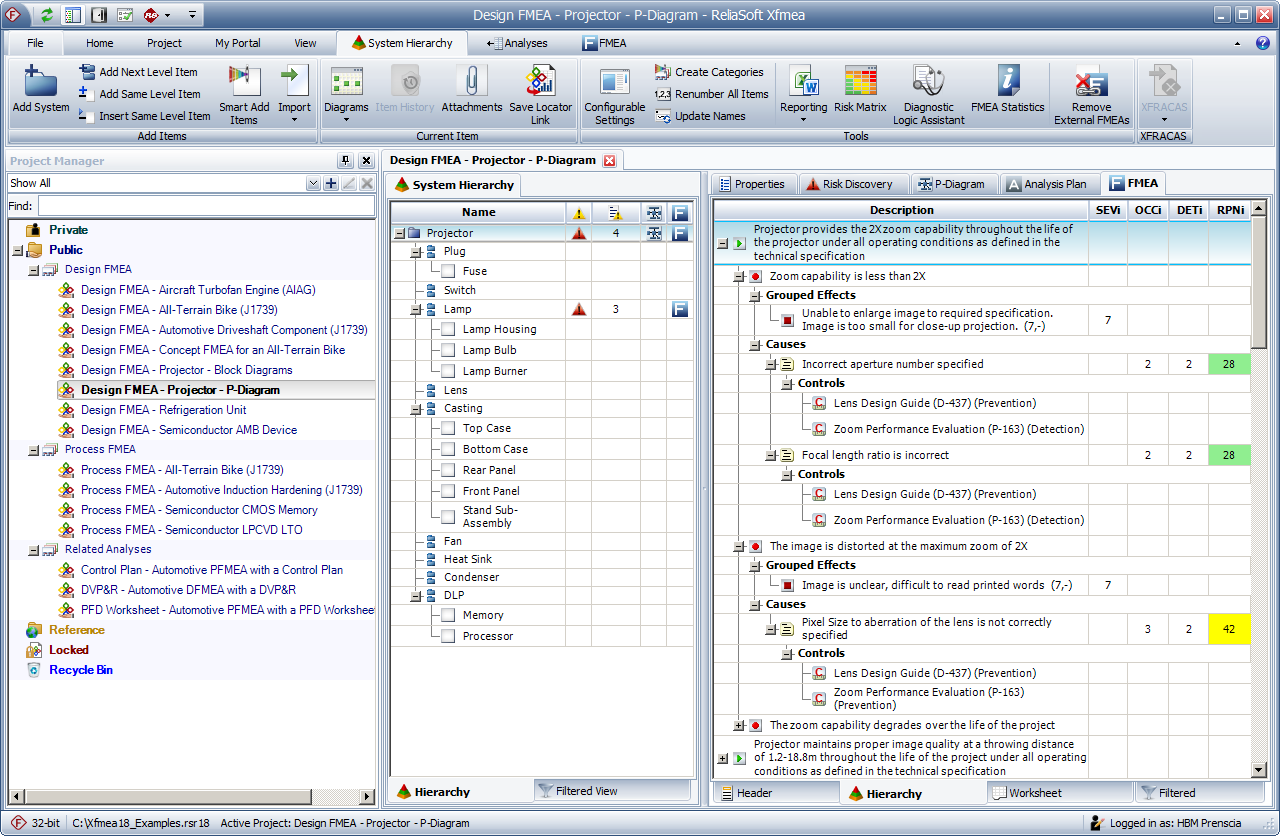This screenshot has height=836, width=1280.
Task: Open Design FMEA - Refrigeration Unit project
Action: 163,410
